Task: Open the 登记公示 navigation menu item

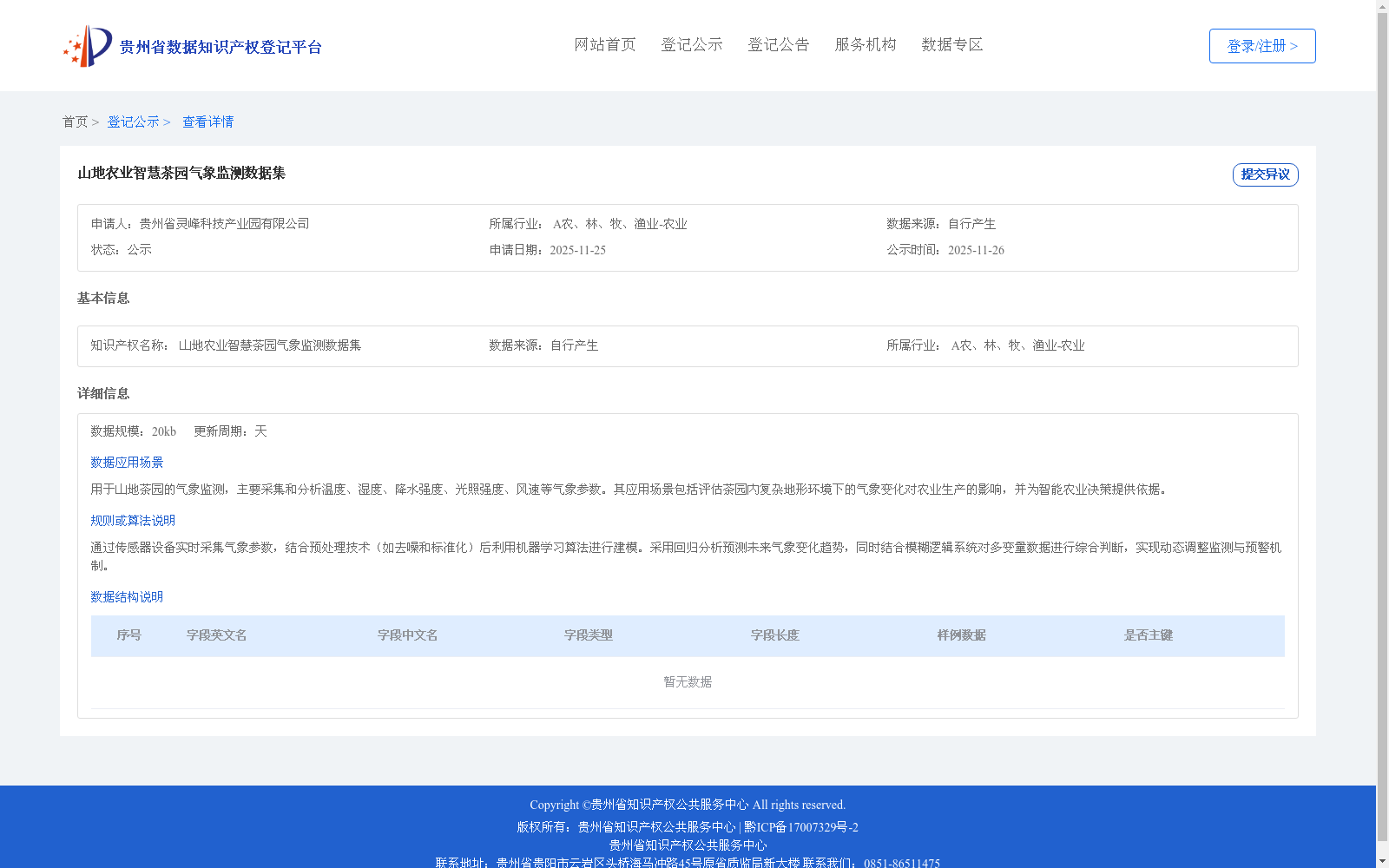Action: click(x=692, y=45)
